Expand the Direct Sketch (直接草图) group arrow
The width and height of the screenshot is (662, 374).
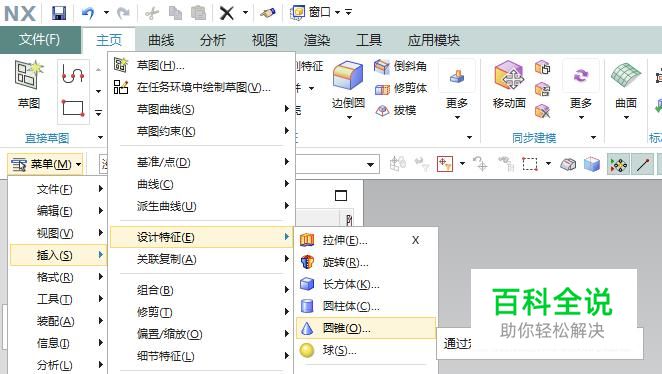100,137
